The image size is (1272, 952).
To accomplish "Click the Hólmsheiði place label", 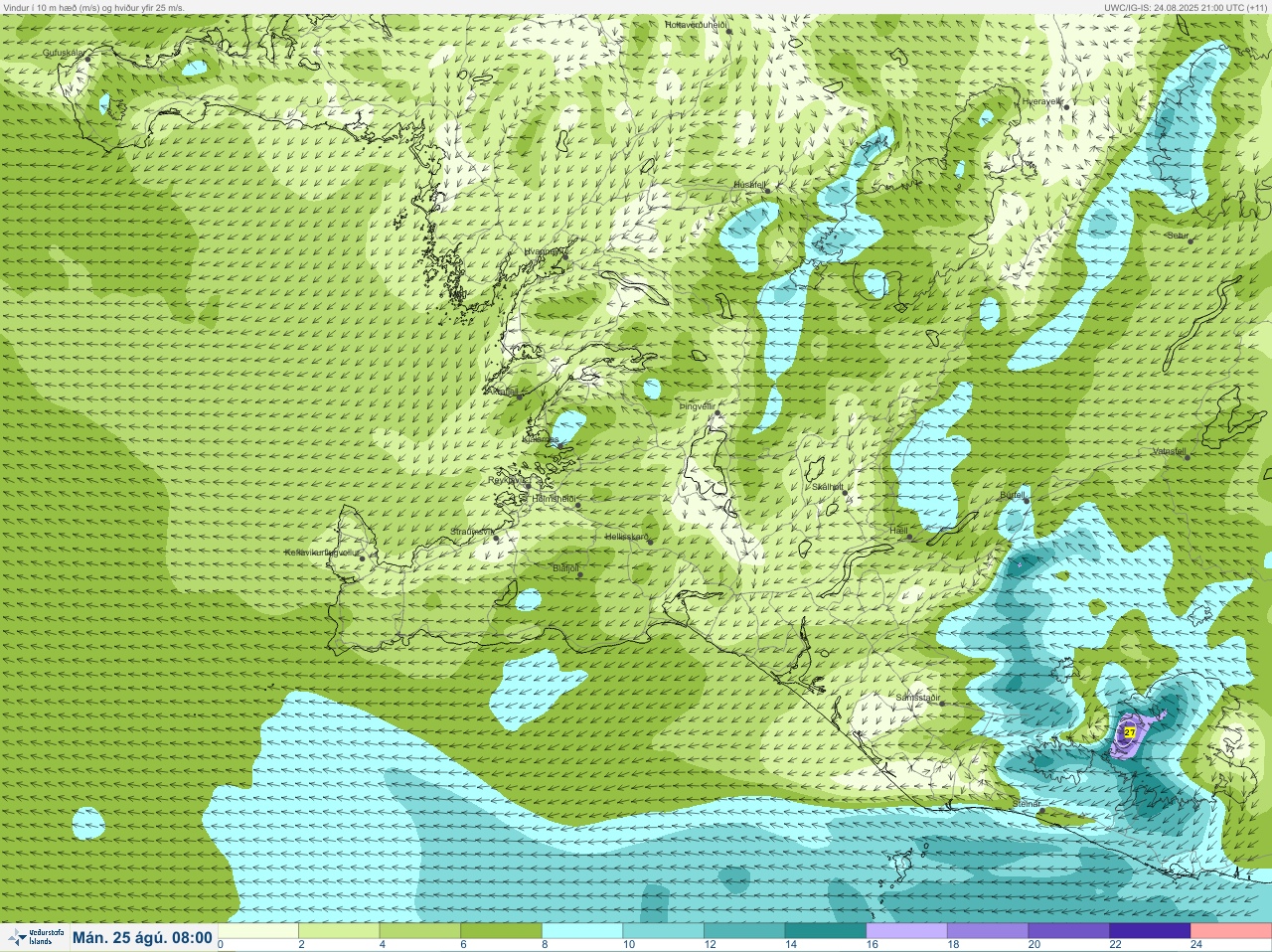I will pyautogui.click(x=554, y=498).
